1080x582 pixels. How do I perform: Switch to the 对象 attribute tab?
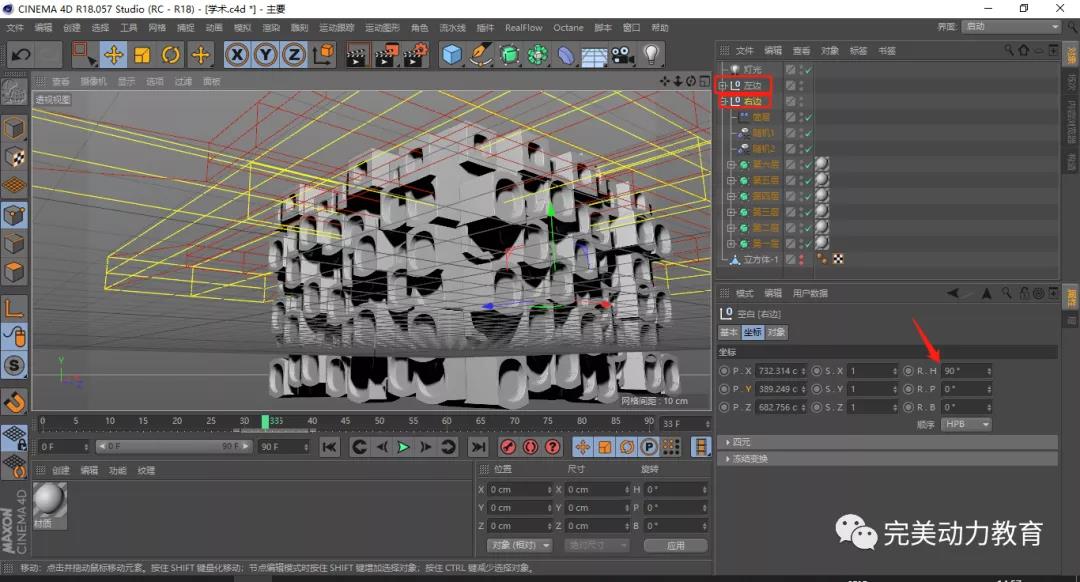[777, 332]
